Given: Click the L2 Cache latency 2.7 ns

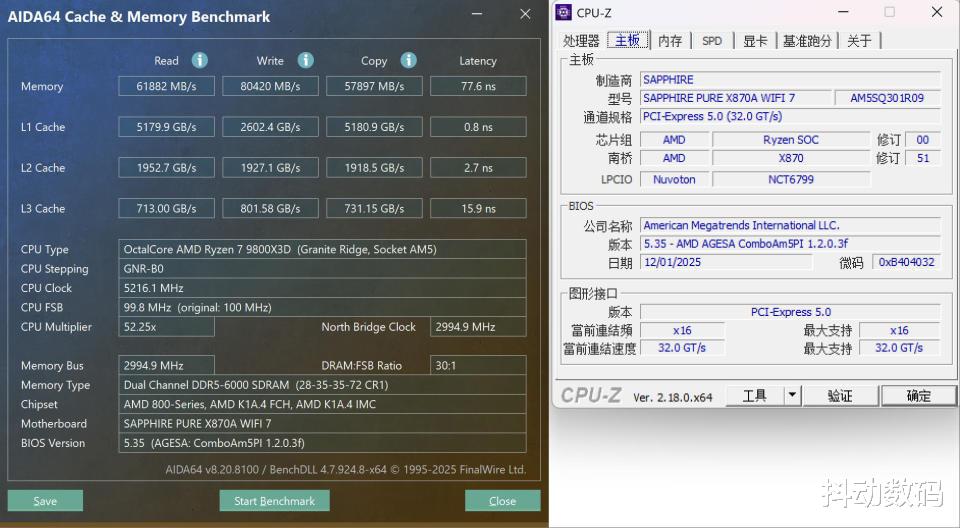Looking at the screenshot, I should point(478,167).
